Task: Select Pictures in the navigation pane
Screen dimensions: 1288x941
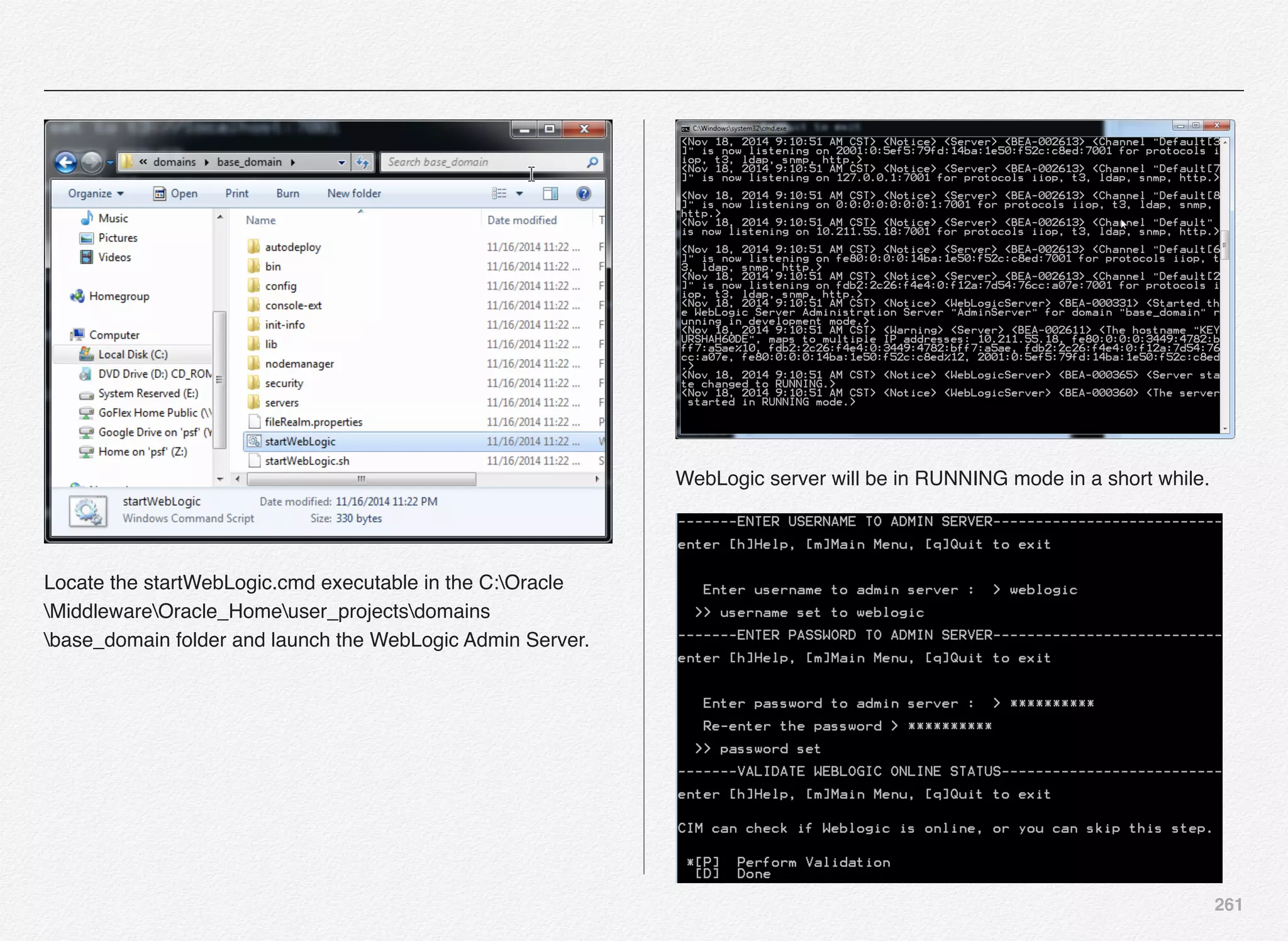Action: pyautogui.click(x=109, y=238)
